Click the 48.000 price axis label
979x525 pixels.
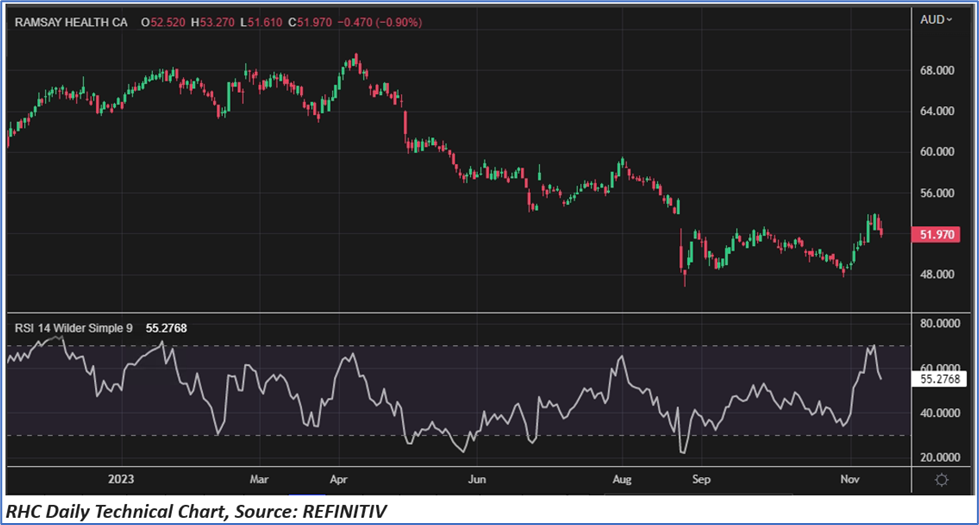pos(937,274)
